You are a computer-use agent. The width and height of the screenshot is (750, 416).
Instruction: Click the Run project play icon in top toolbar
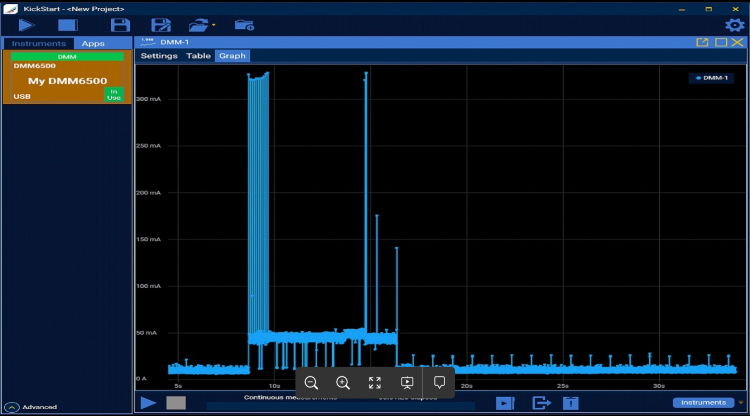(27, 24)
